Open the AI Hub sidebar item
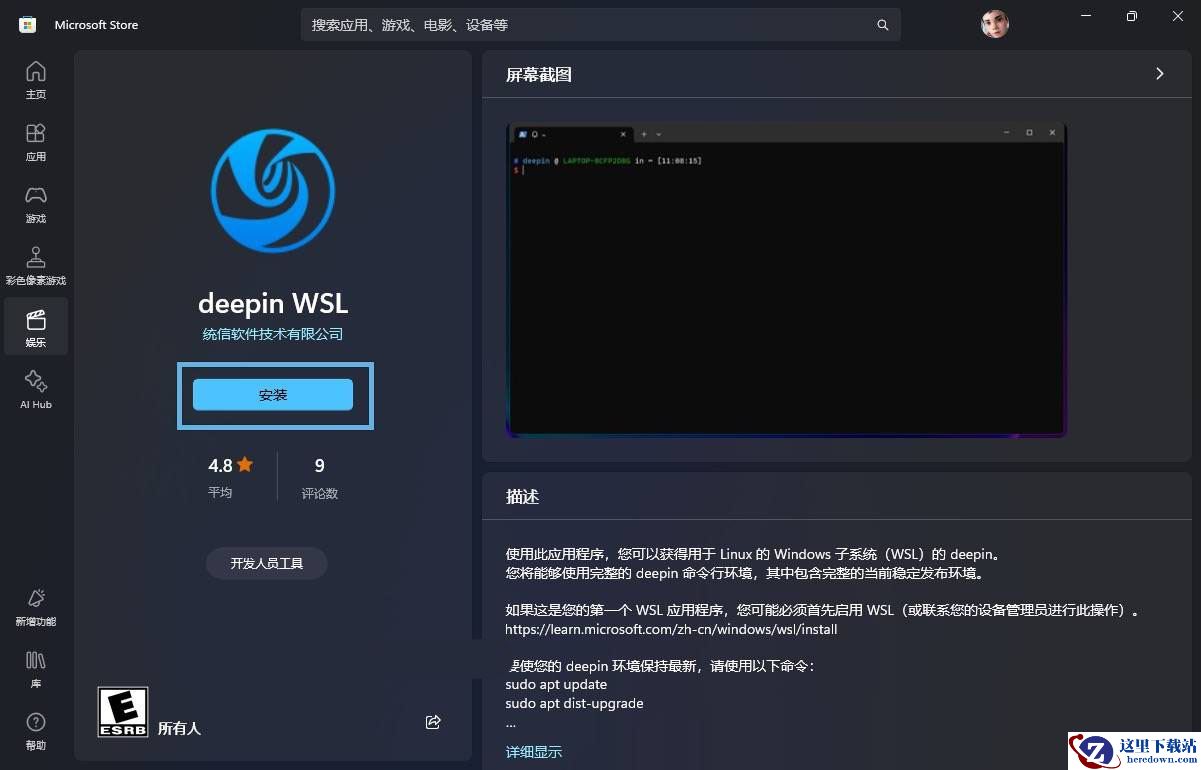Screen dimensions: 1201x770 [36, 390]
